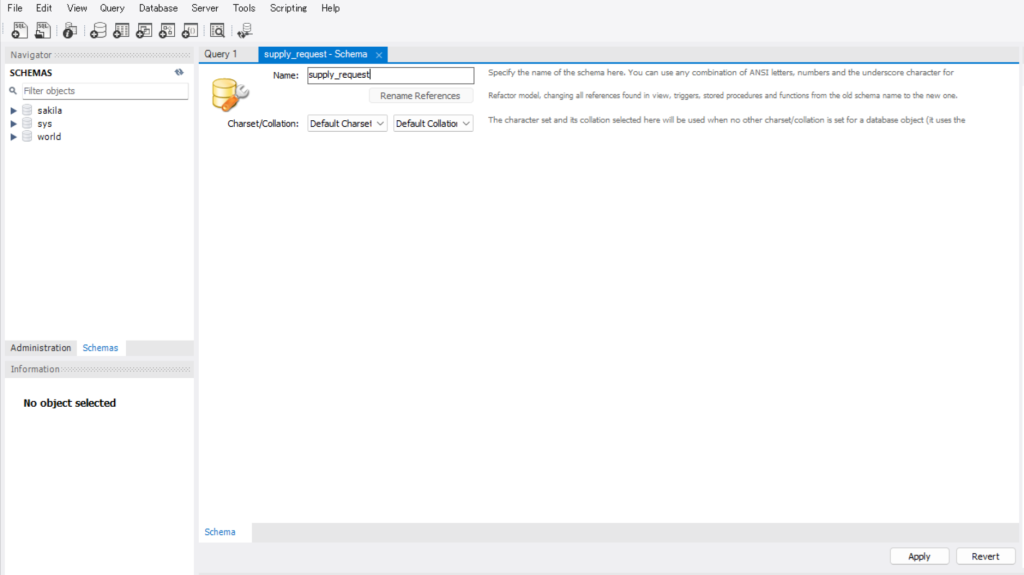Switch to the Query 1 tab
The image size is (1024, 575).
coord(221,54)
